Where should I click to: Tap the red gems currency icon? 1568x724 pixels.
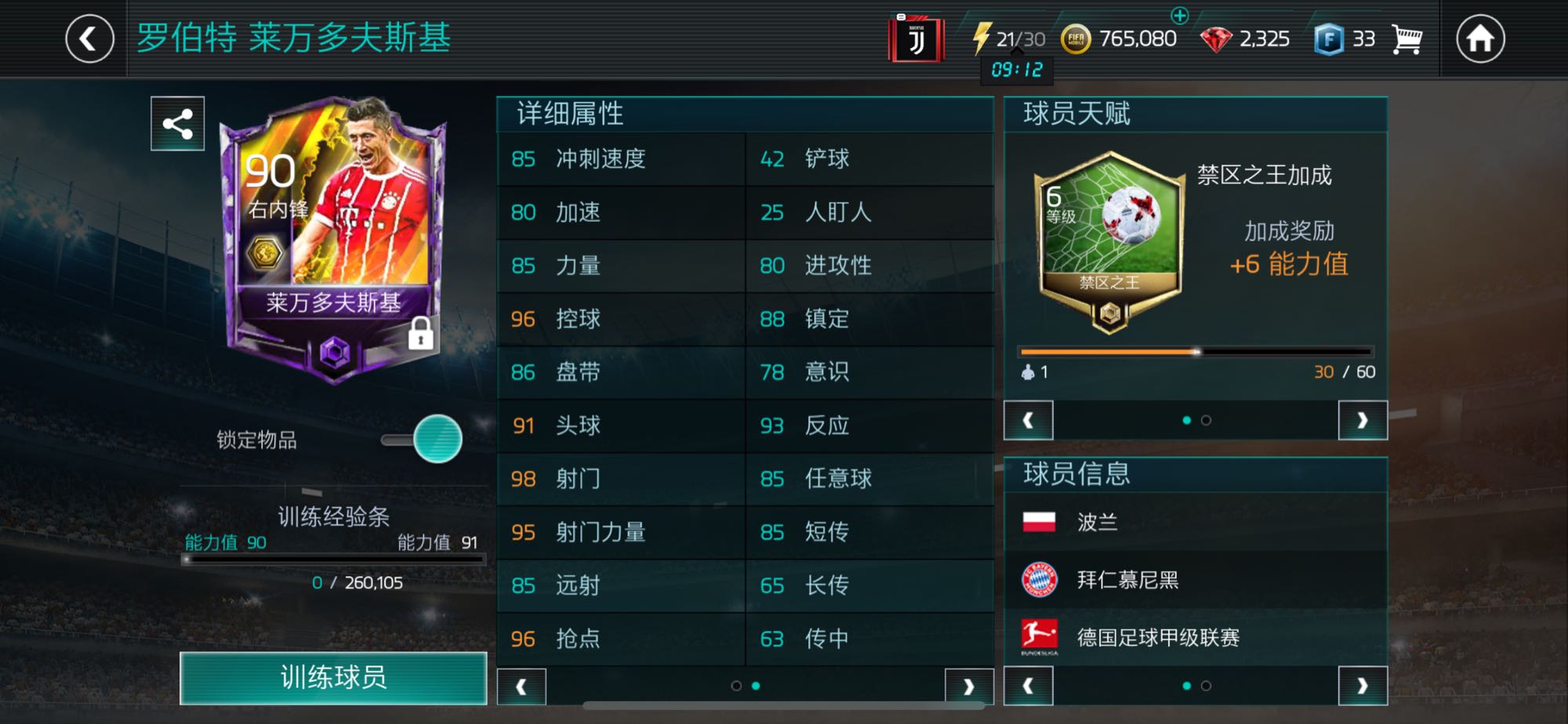pyautogui.click(x=1216, y=39)
